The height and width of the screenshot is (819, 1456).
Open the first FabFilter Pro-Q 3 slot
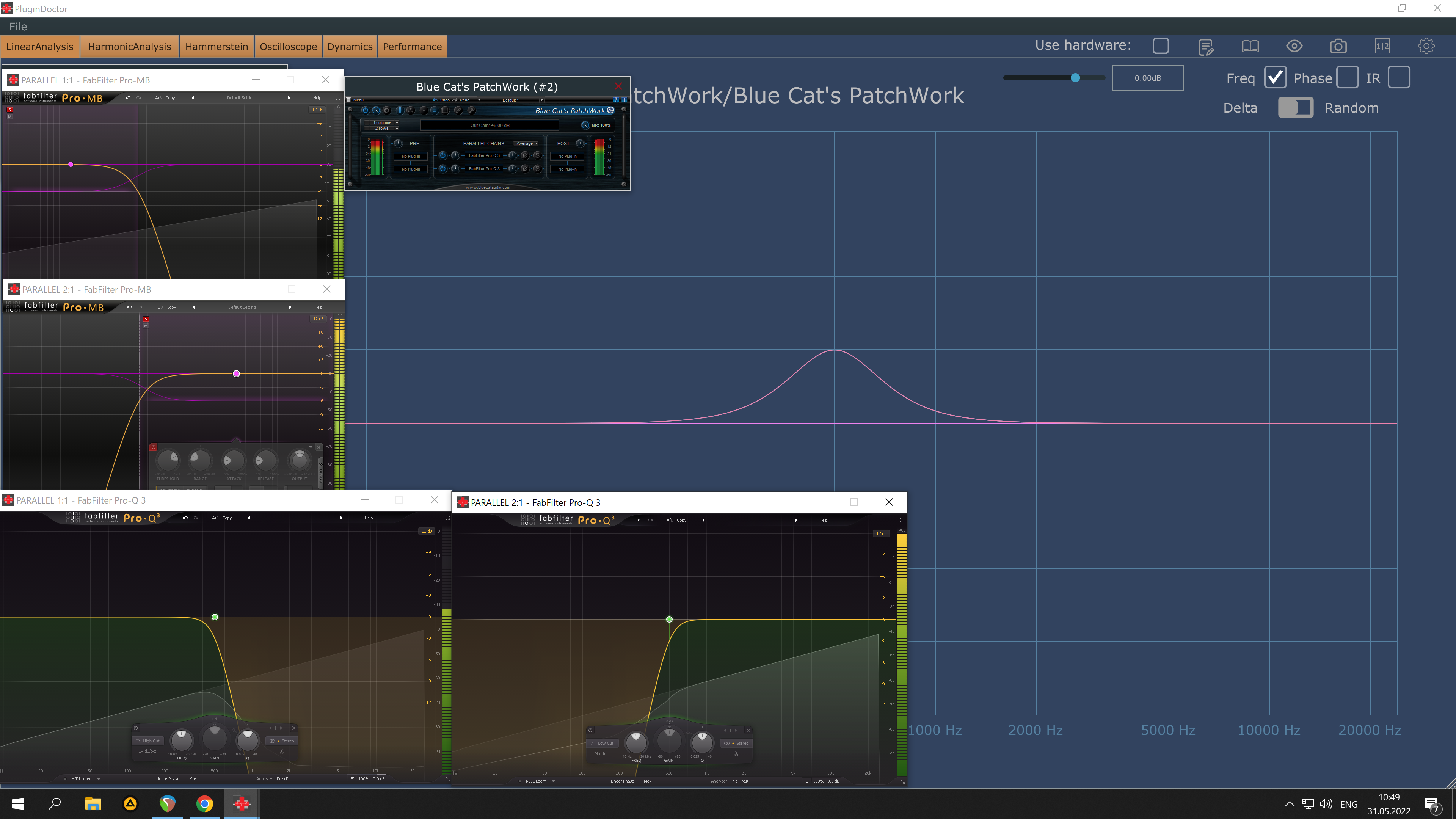click(485, 156)
